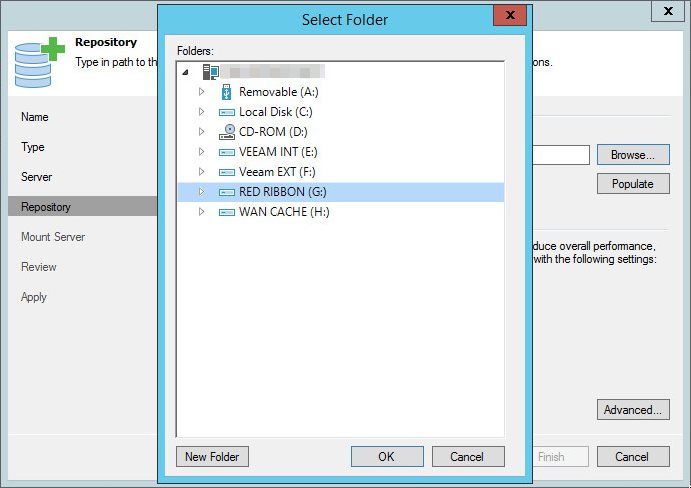The width and height of the screenshot is (691, 488).
Task: Close the repository wizard window
Action: click(668, 11)
